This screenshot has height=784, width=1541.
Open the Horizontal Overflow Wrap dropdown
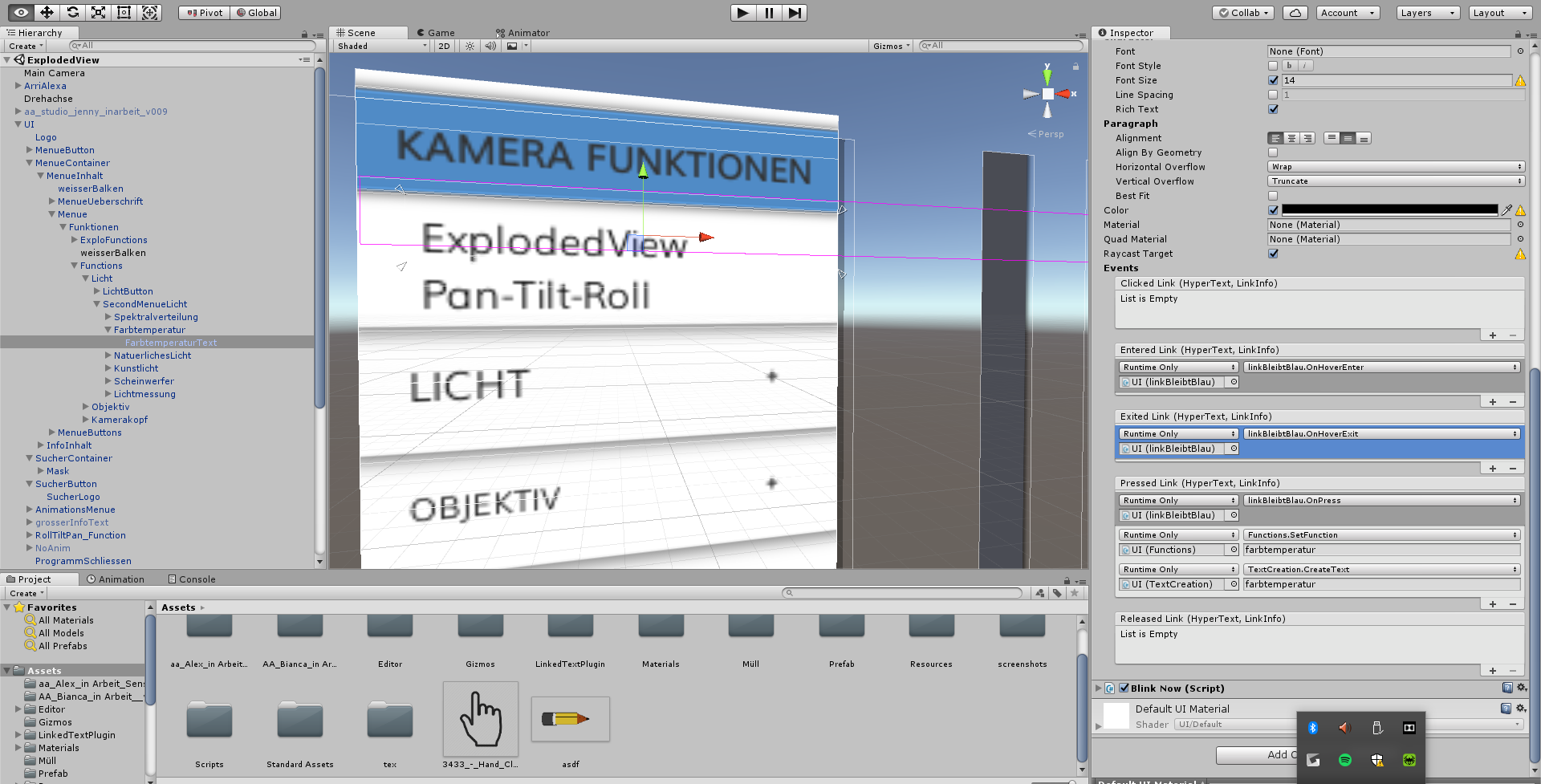coord(1396,167)
